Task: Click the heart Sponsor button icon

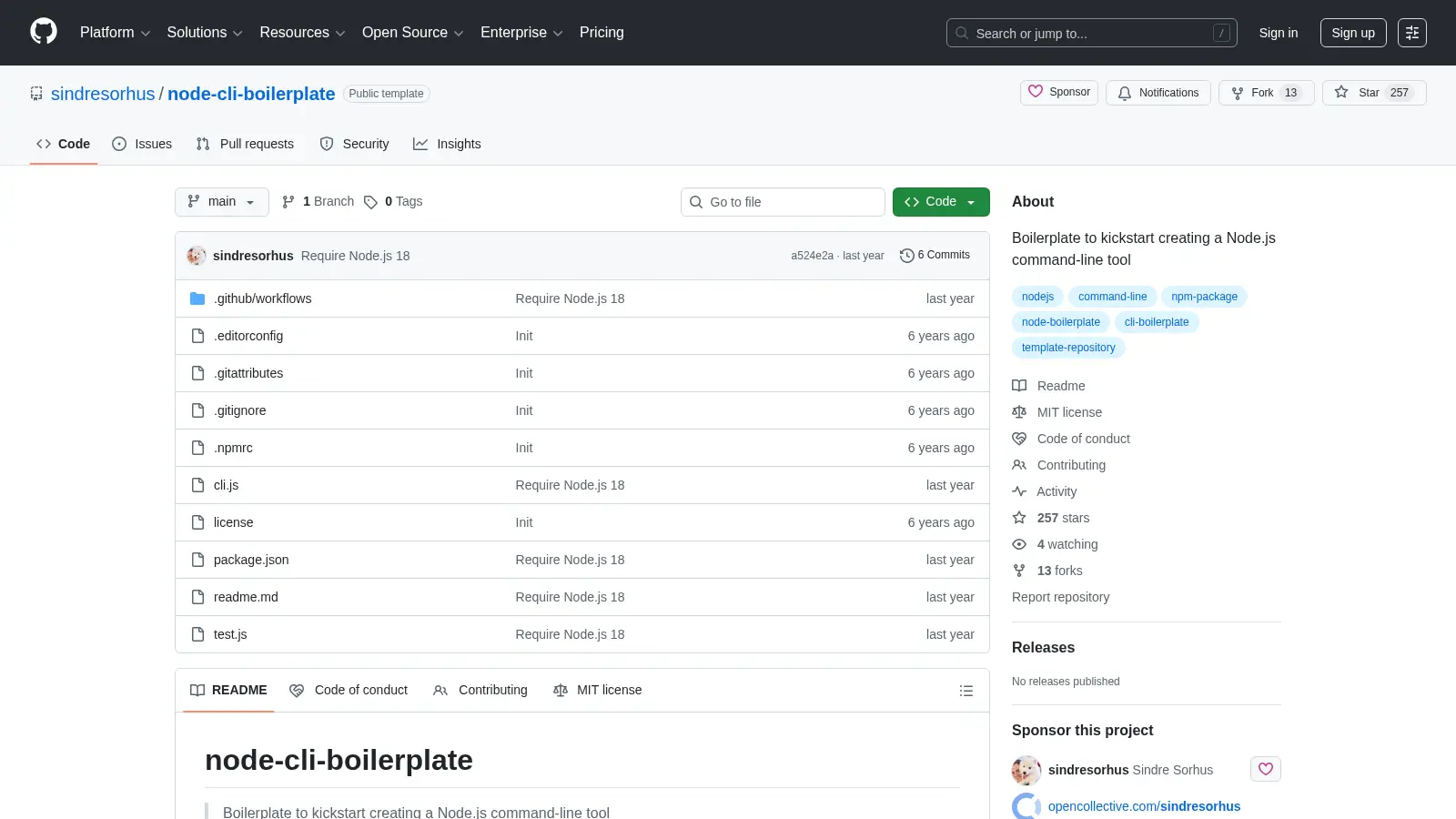Action: coord(1036,92)
